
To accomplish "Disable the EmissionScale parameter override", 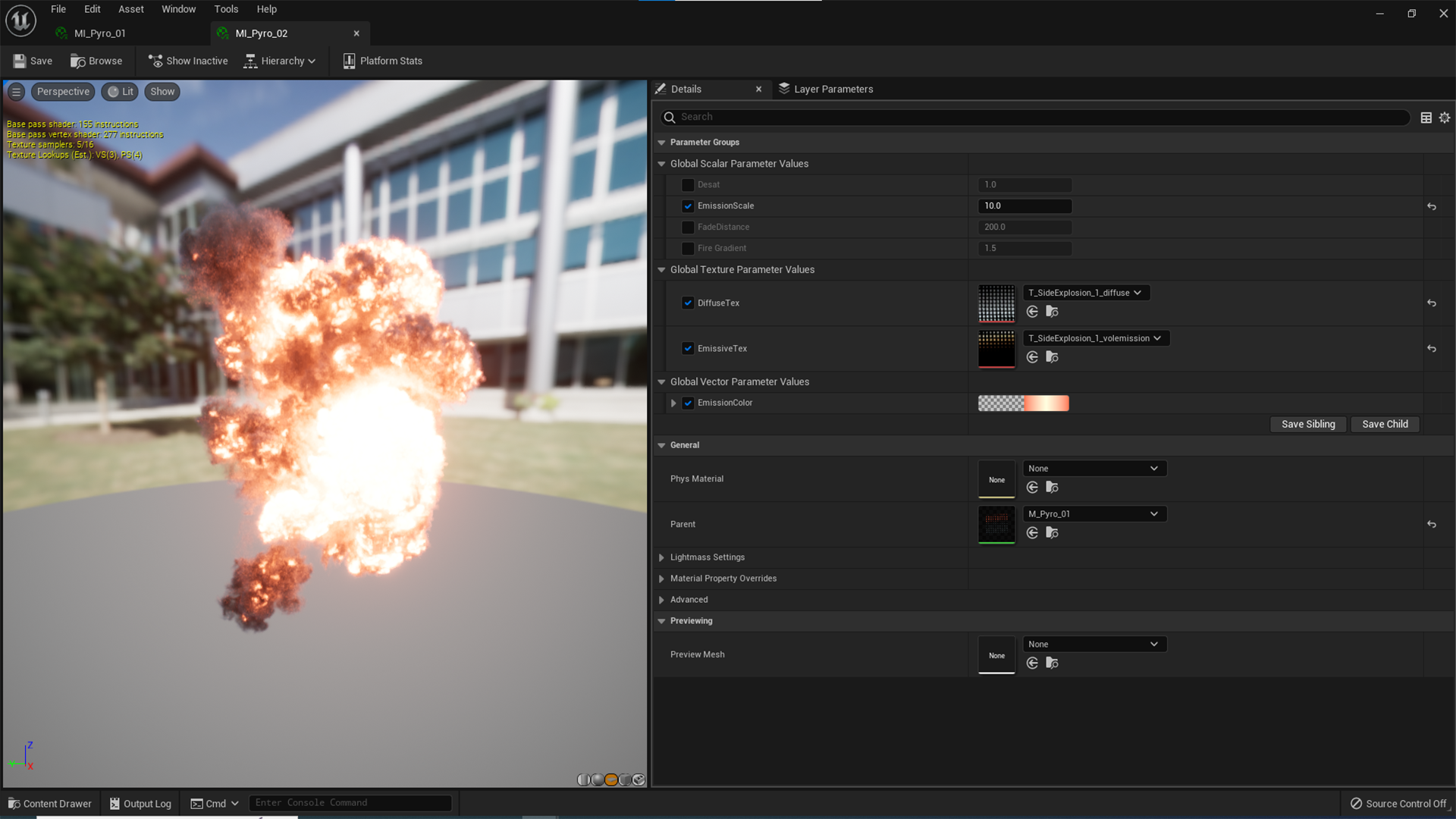I will click(x=688, y=206).
